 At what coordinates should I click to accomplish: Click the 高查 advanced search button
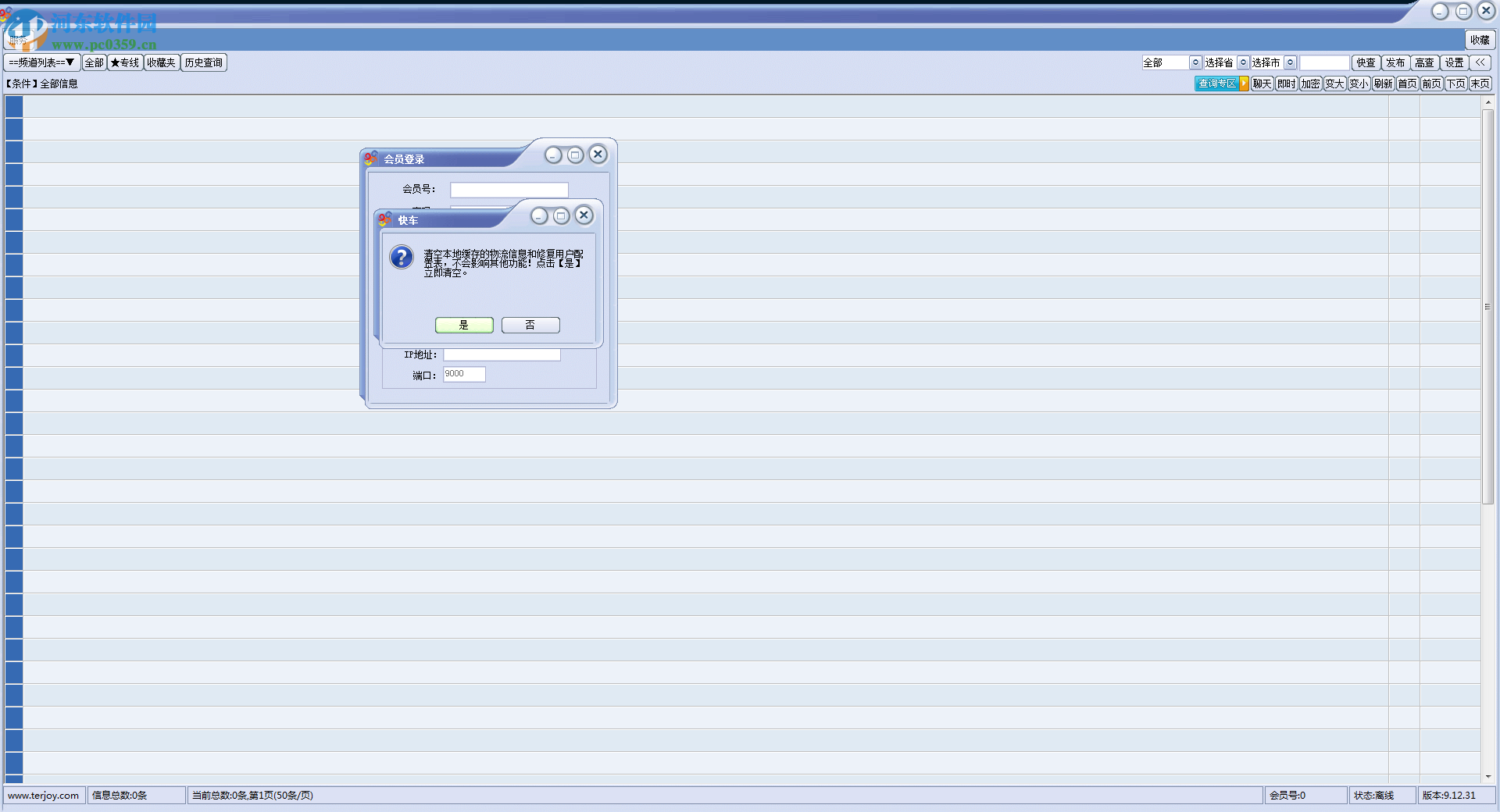pyautogui.click(x=1425, y=62)
